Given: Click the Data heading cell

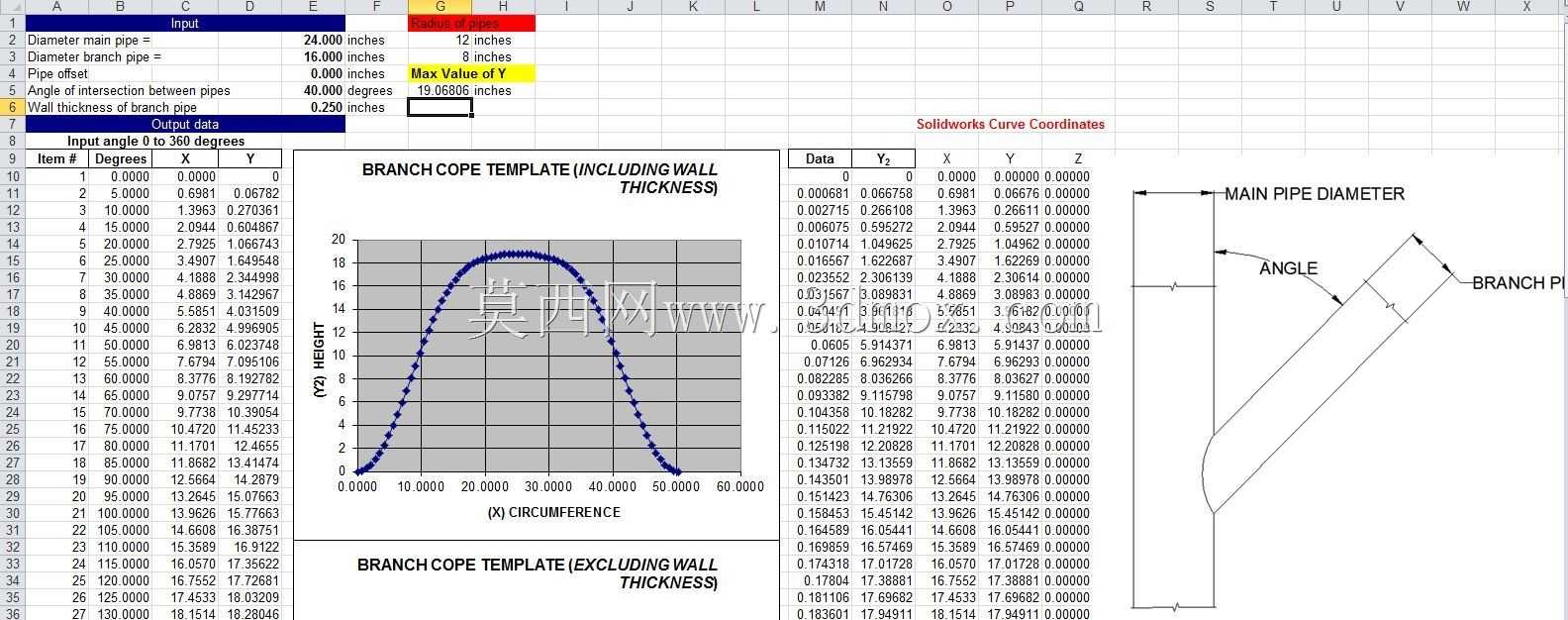Looking at the screenshot, I should 820,158.
